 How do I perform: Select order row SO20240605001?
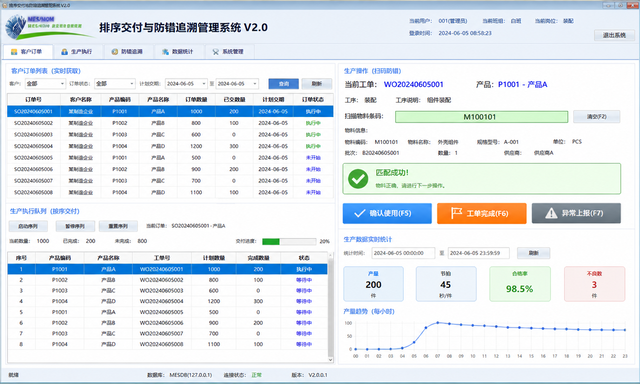[x=170, y=111]
